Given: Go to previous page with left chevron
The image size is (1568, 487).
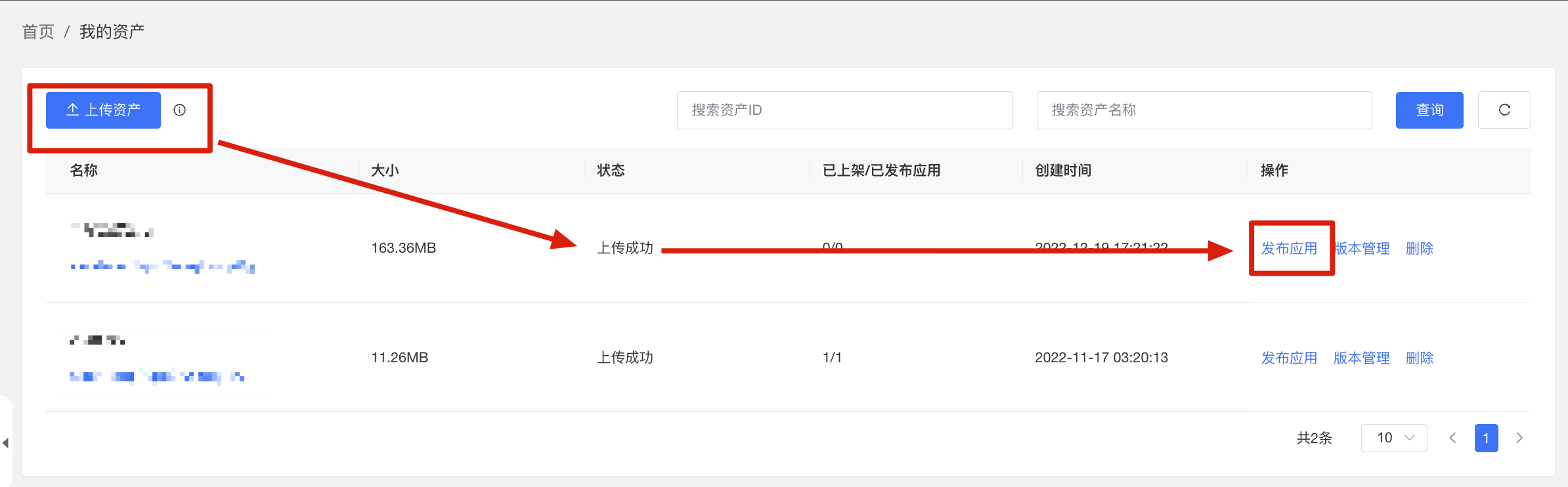Looking at the screenshot, I should (x=1452, y=438).
